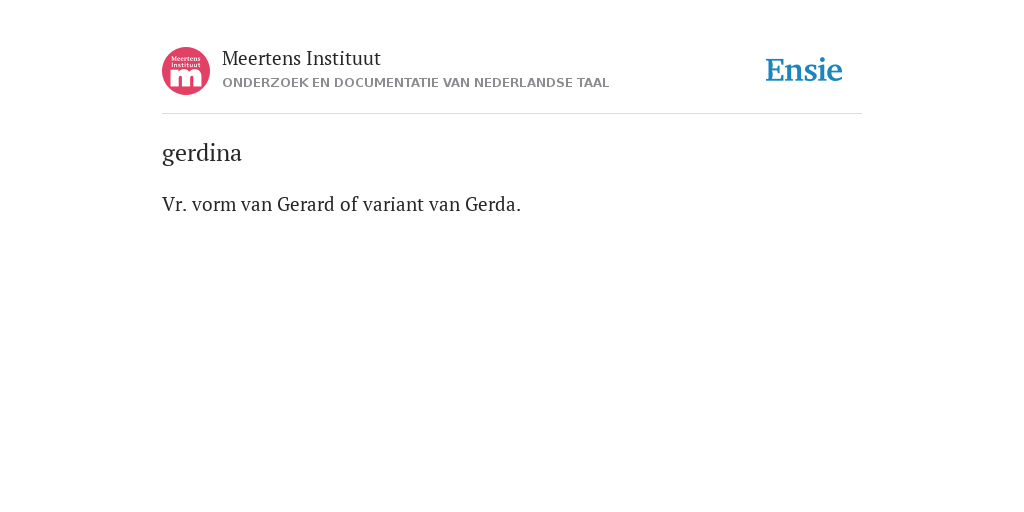The width and height of the screenshot is (1024, 512).
Task: Click the abbreviation "Vr." in the definition
Action: [174, 204]
